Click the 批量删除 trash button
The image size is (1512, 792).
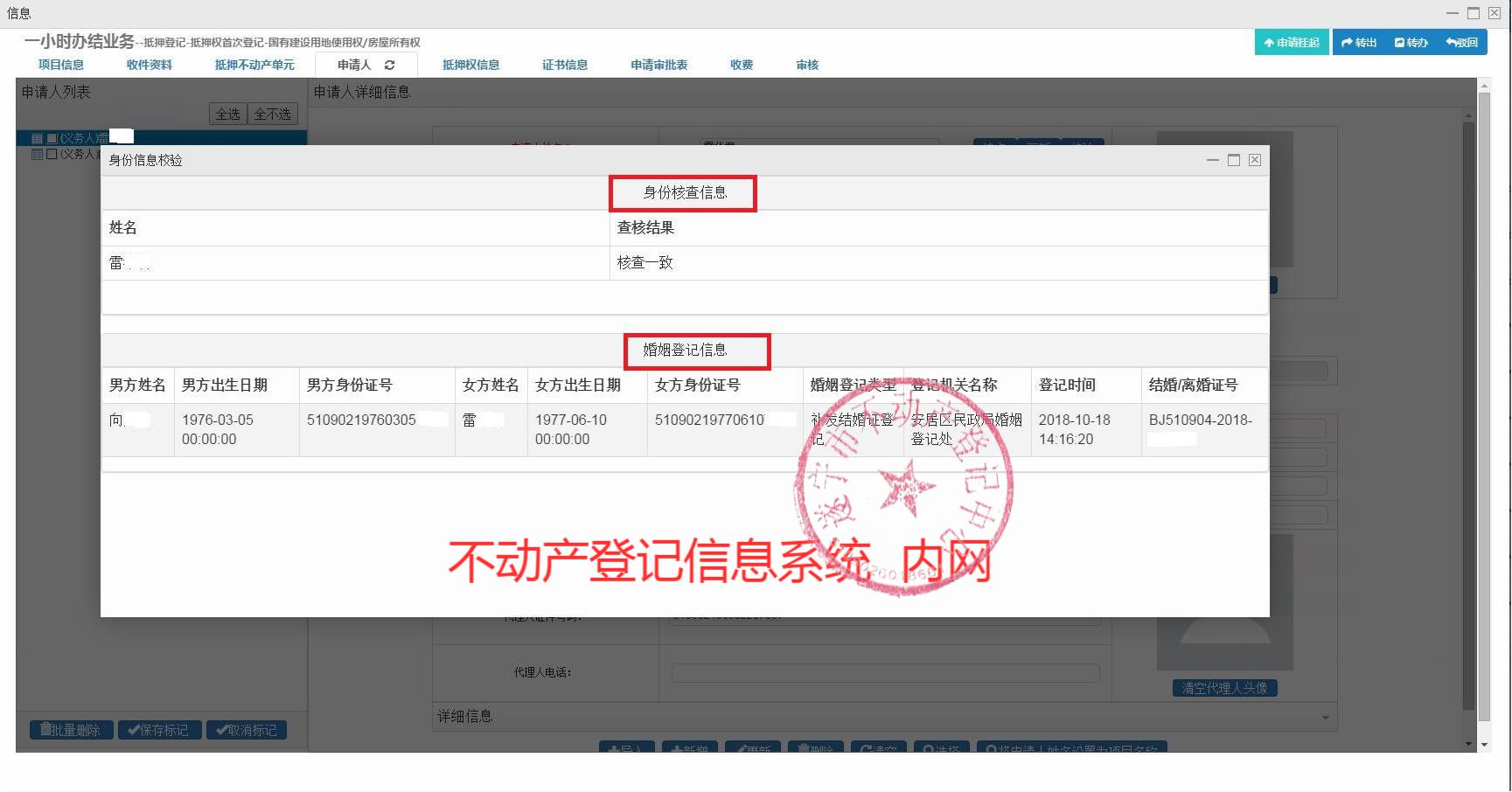point(71,730)
